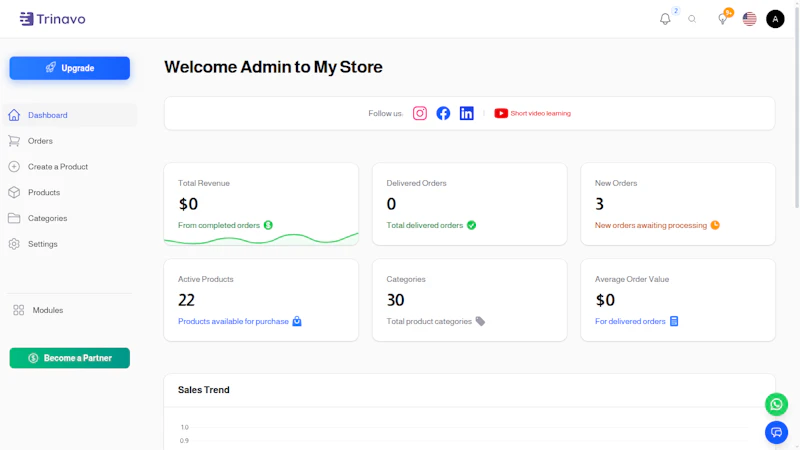Screen dimensions: 800x450
Task: Click the Delivered Orders label
Action: [416, 183]
